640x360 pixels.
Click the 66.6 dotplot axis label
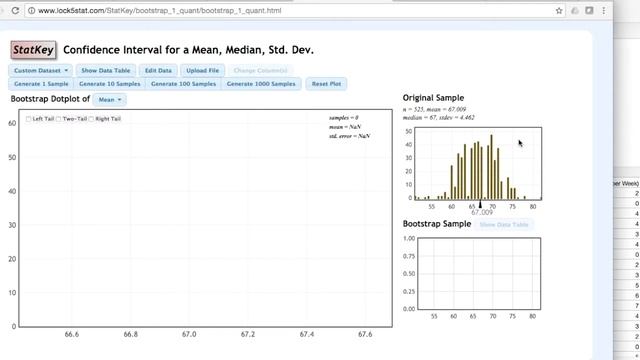(x=71, y=334)
